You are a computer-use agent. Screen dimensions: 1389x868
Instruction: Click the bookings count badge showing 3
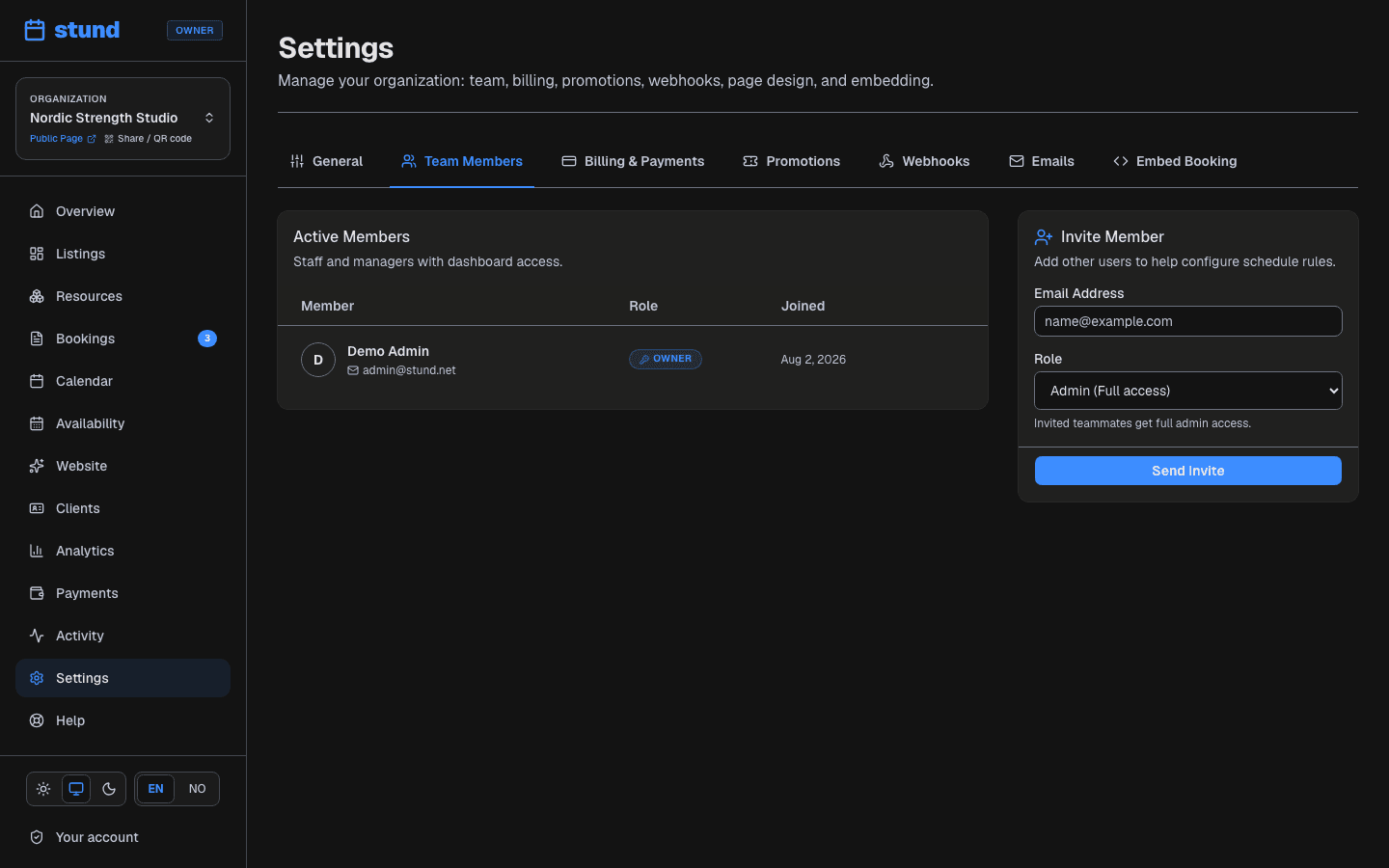tap(207, 339)
